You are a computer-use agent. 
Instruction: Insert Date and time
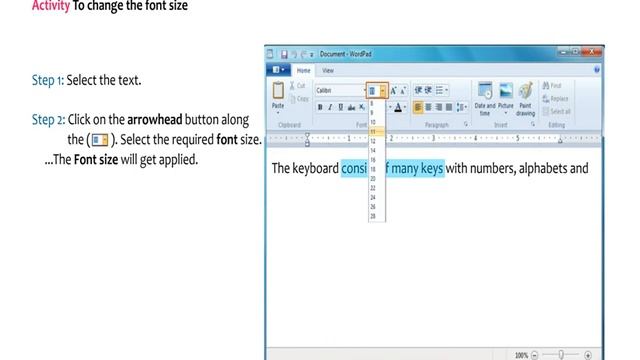(485, 99)
